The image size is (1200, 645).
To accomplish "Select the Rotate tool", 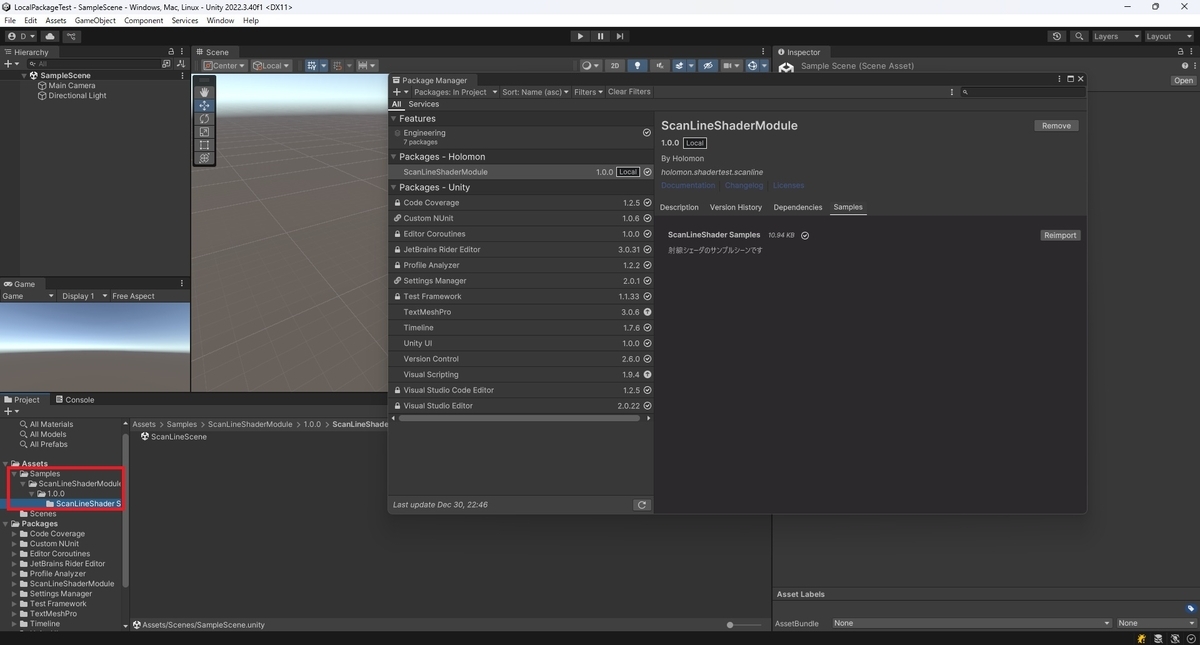I will (204, 119).
